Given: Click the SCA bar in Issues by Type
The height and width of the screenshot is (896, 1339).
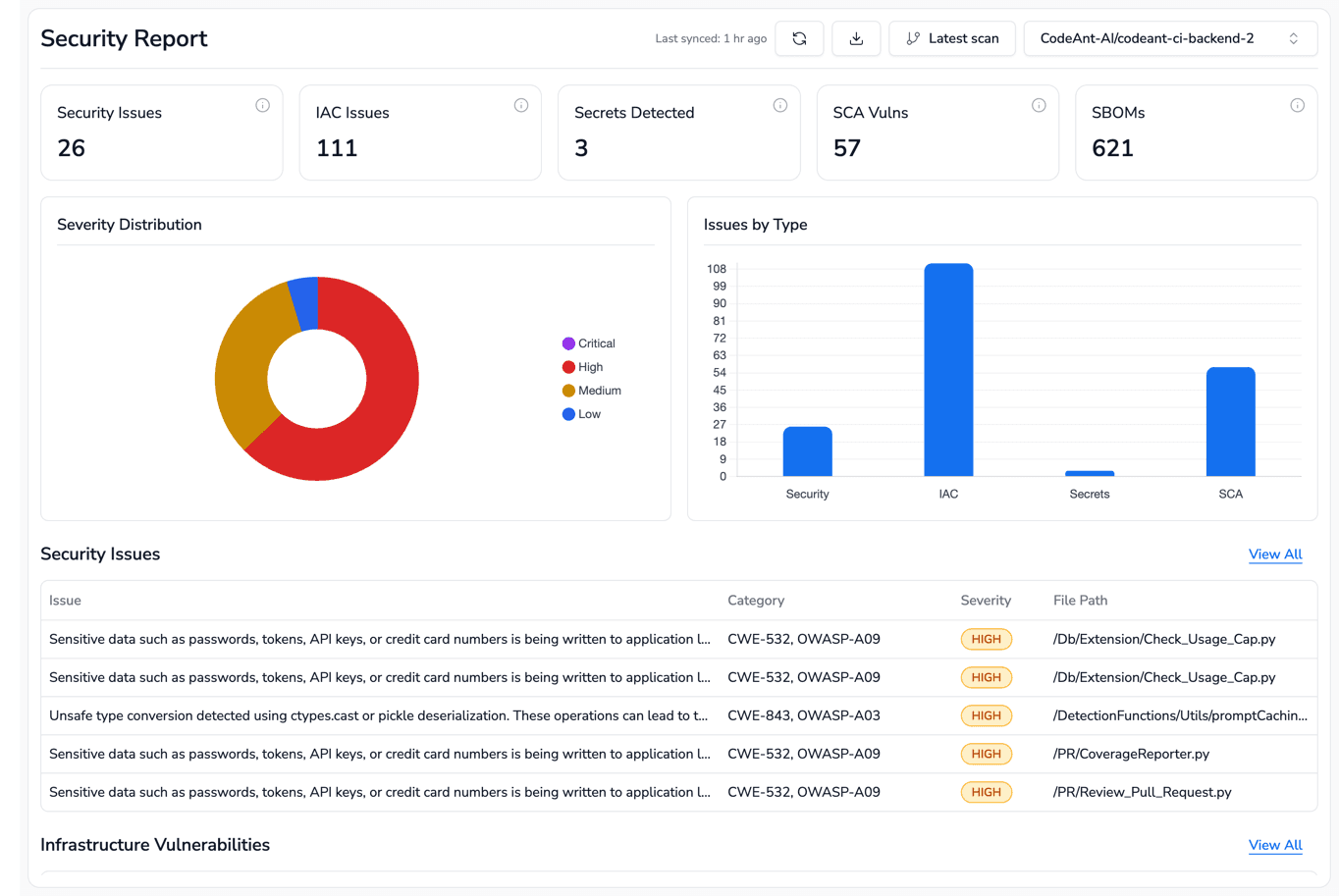Looking at the screenshot, I should [1231, 422].
